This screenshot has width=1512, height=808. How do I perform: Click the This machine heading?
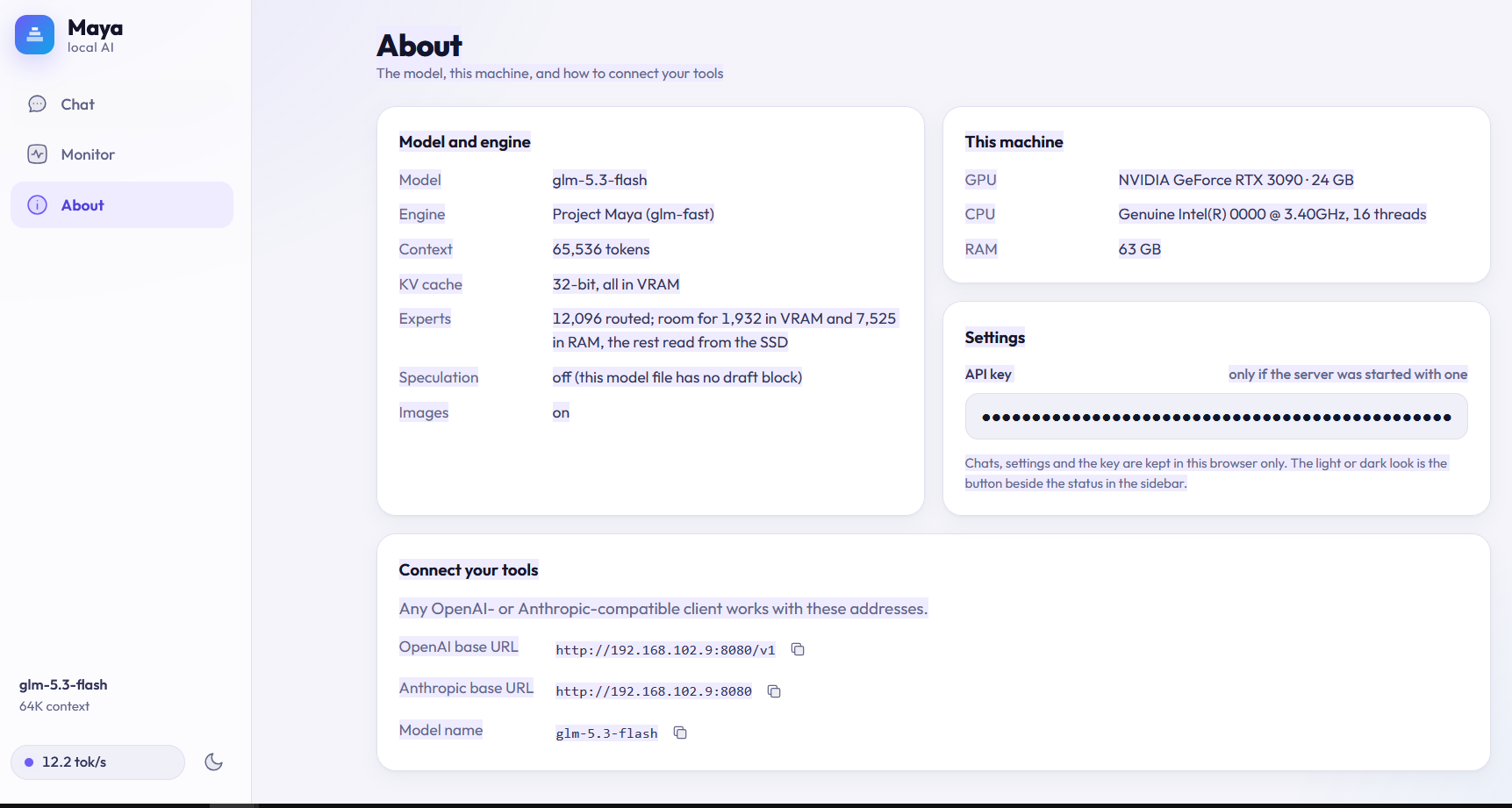[1014, 142]
